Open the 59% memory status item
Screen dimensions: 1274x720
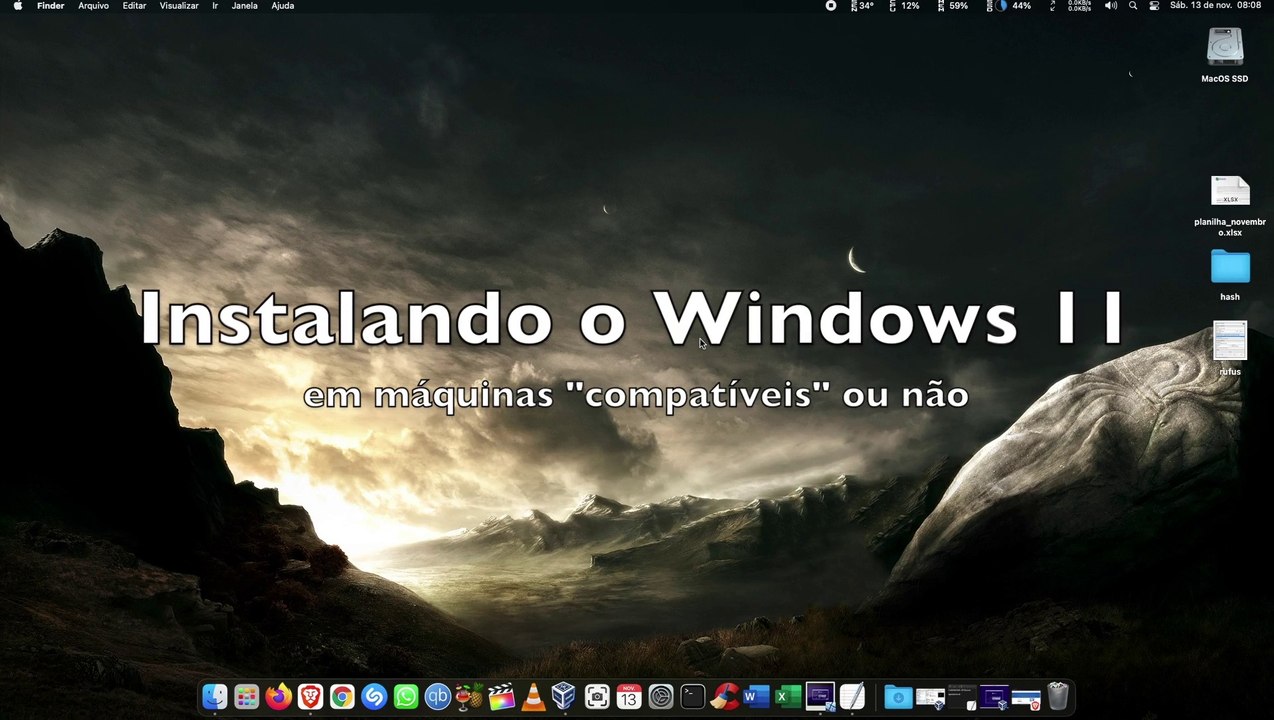952,6
